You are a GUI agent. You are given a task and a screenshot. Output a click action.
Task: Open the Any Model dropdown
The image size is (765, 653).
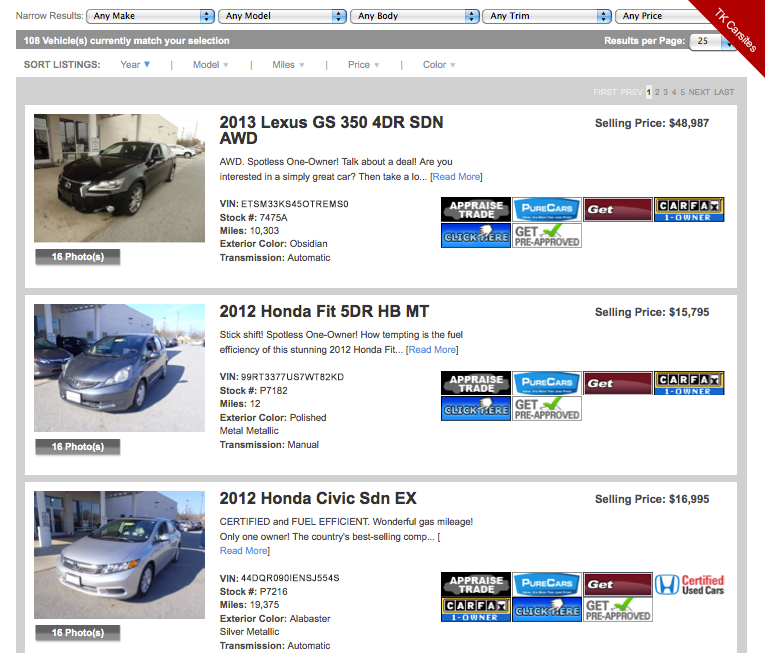point(282,16)
